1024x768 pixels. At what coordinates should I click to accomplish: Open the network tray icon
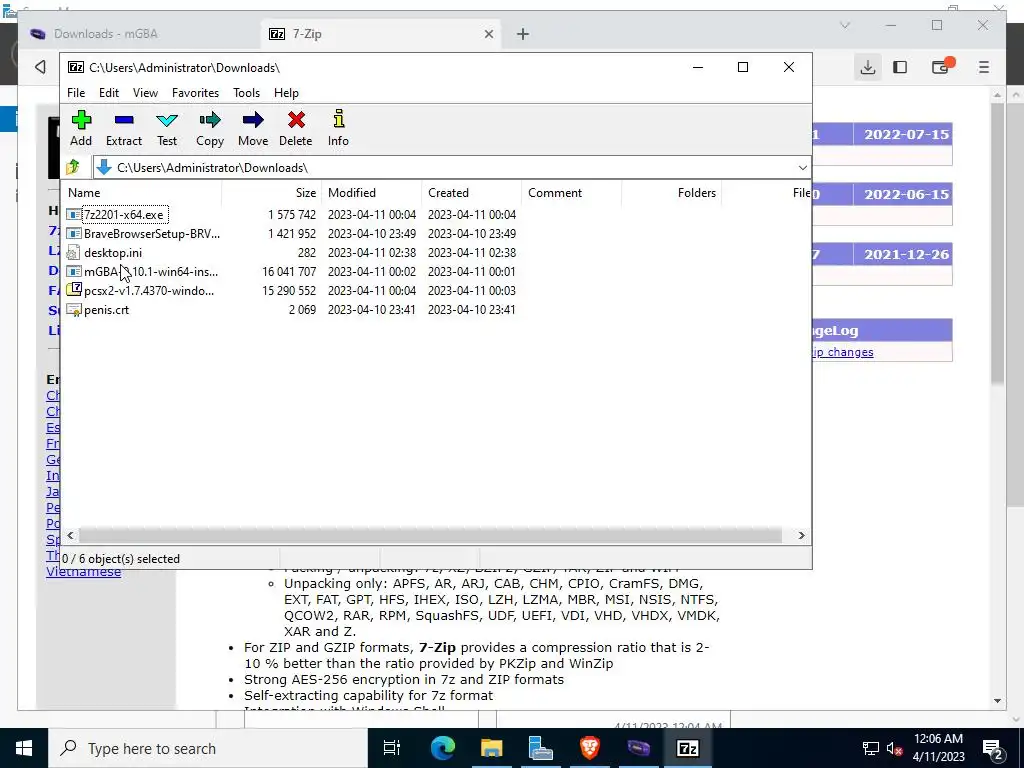[x=871, y=749]
